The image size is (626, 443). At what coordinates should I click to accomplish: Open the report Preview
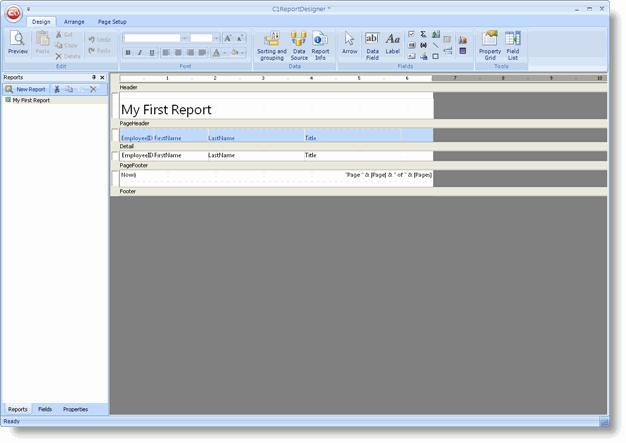click(x=17, y=43)
